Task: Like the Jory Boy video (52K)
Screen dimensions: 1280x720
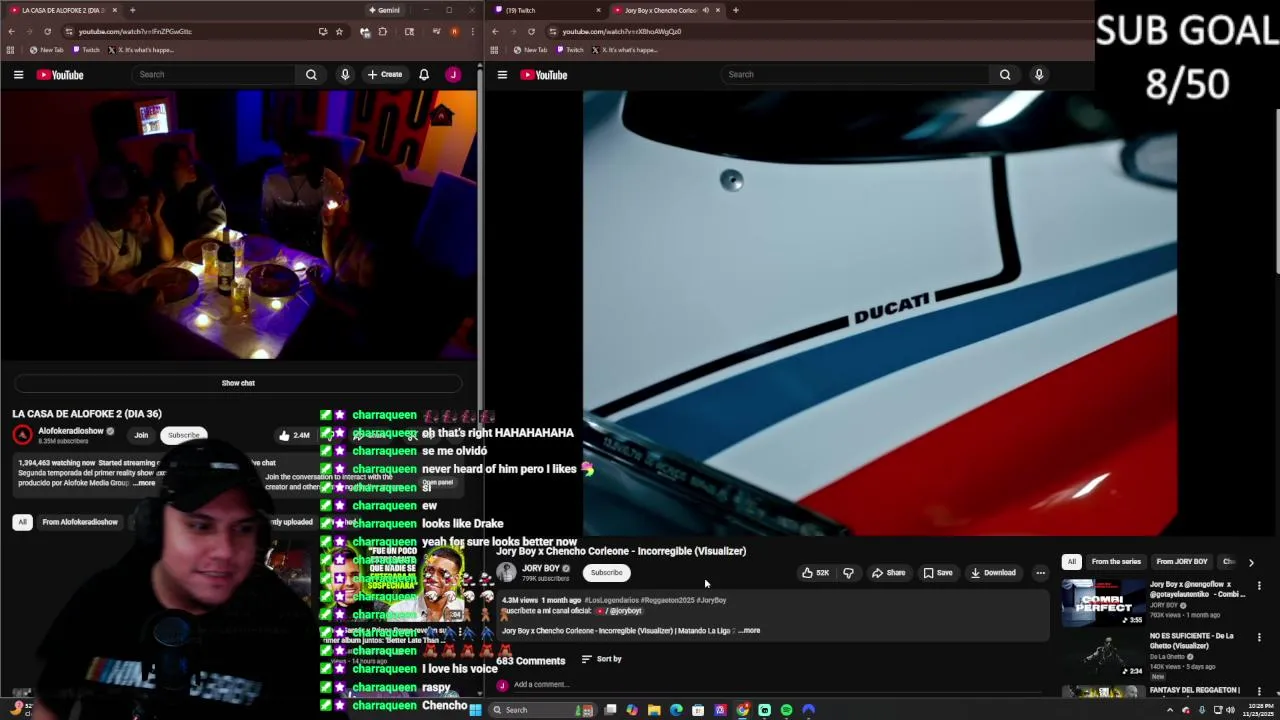Action: click(815, 573)
